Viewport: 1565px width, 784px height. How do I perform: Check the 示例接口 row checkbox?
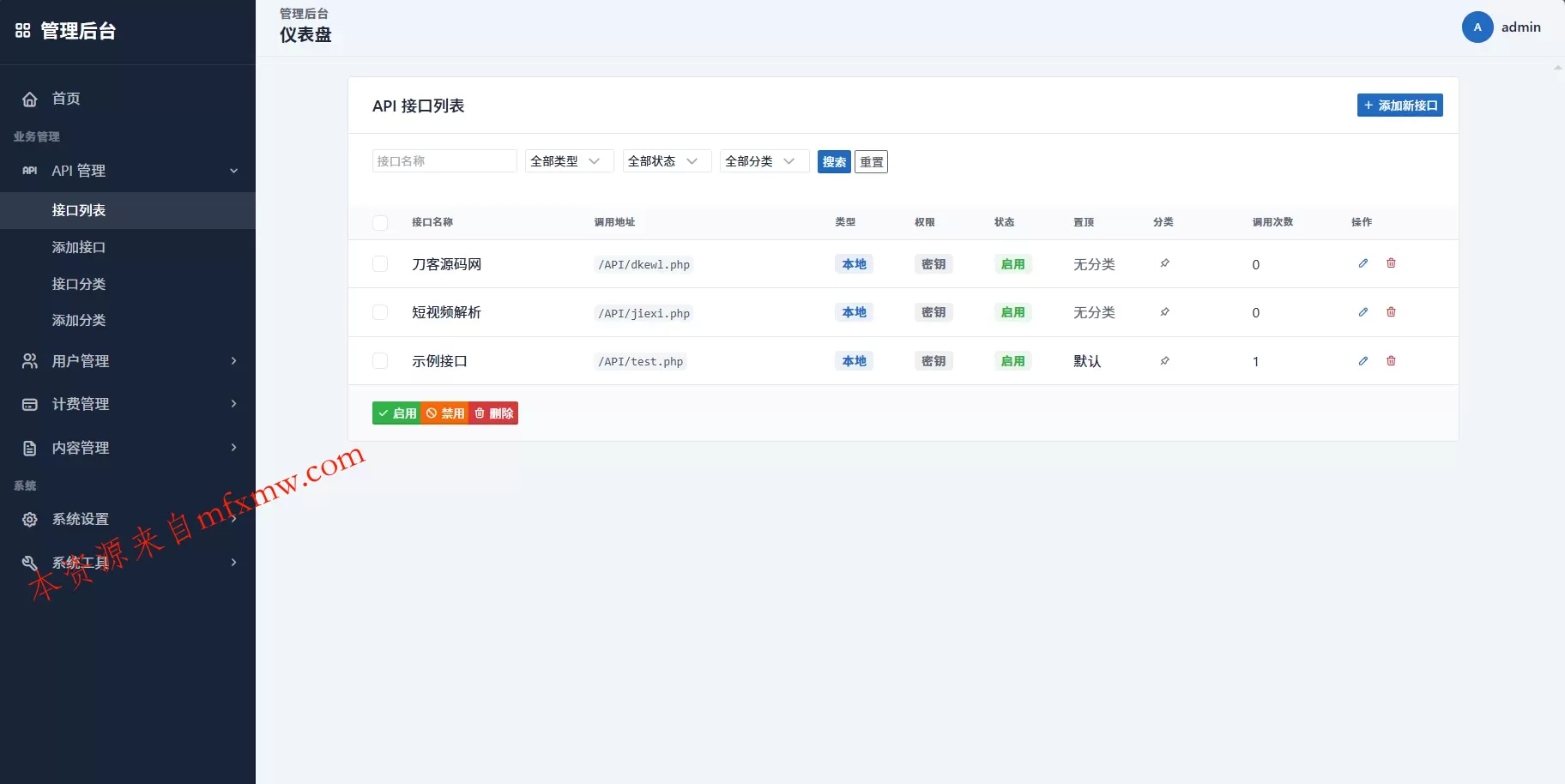click(x=380, y=361)
